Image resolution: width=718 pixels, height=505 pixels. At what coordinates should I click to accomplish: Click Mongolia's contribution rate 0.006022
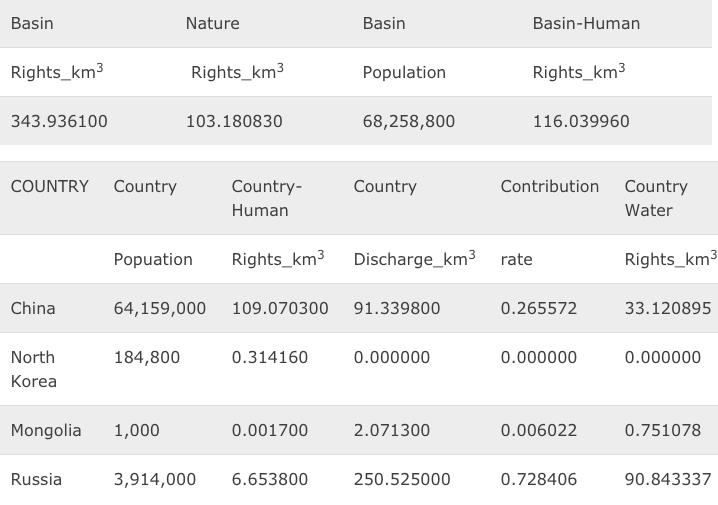pyautogui.click(x=539, y=430)
